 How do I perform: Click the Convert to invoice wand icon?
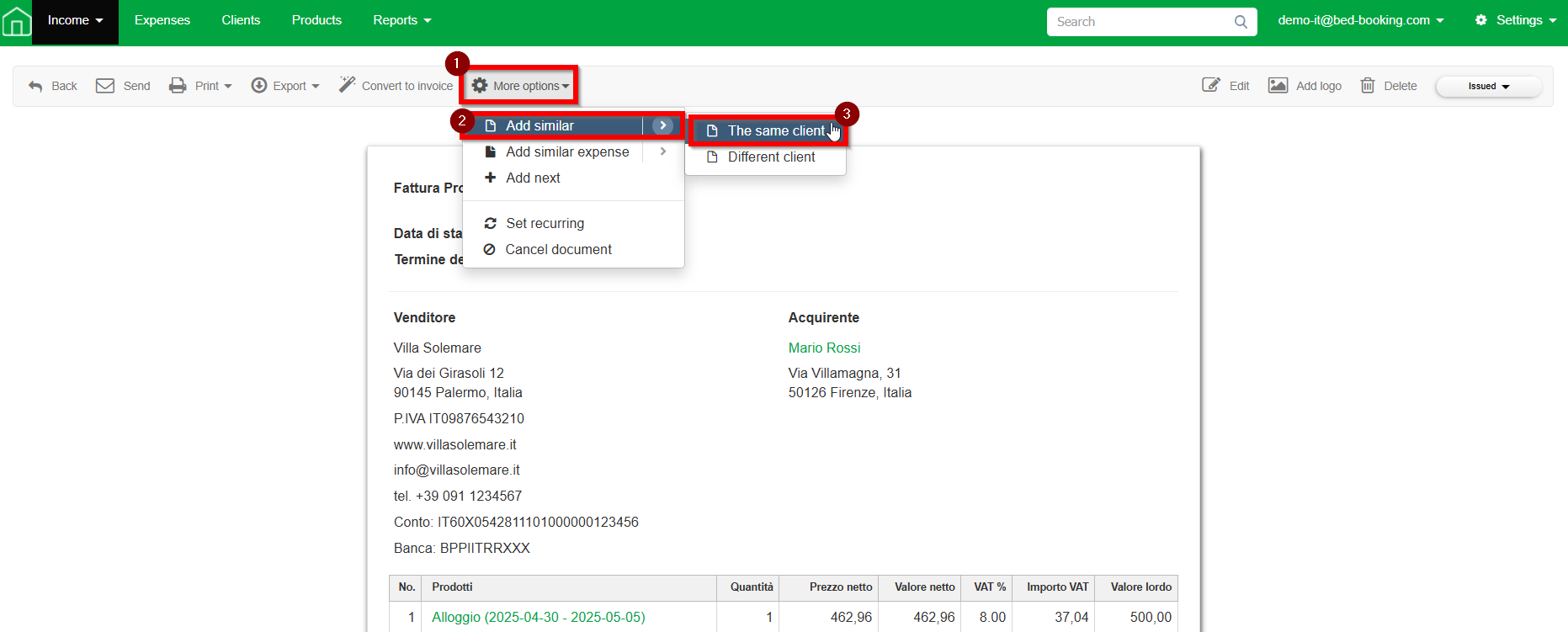[347, 84]
